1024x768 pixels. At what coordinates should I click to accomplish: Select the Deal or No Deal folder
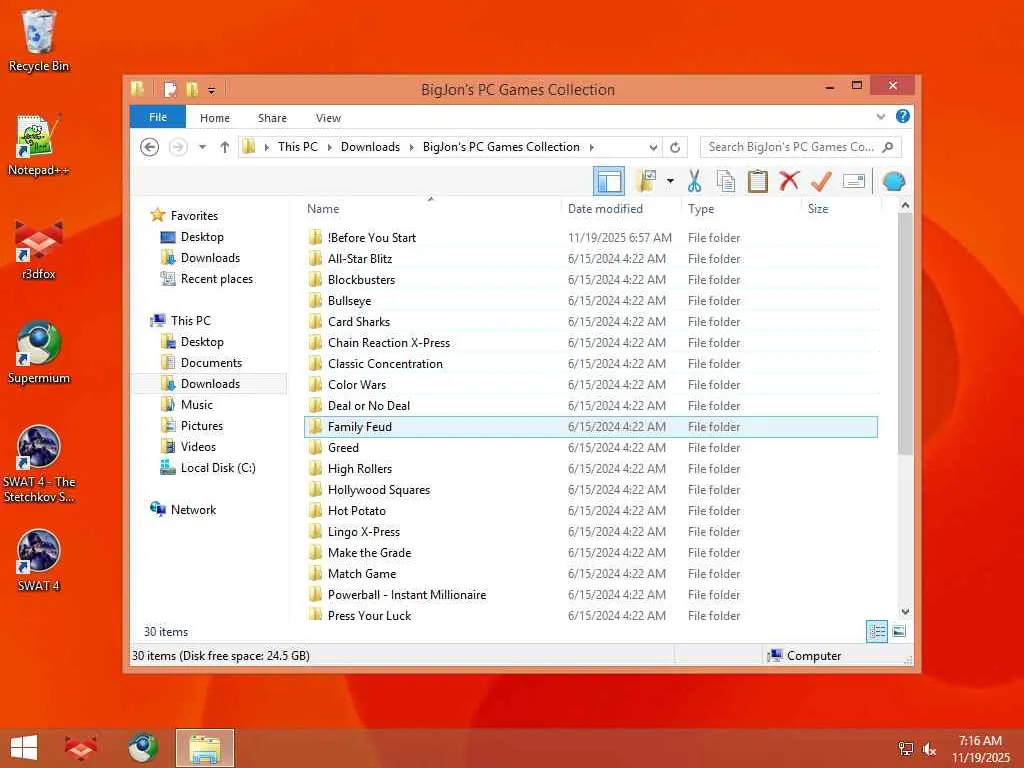coord(591,406)
